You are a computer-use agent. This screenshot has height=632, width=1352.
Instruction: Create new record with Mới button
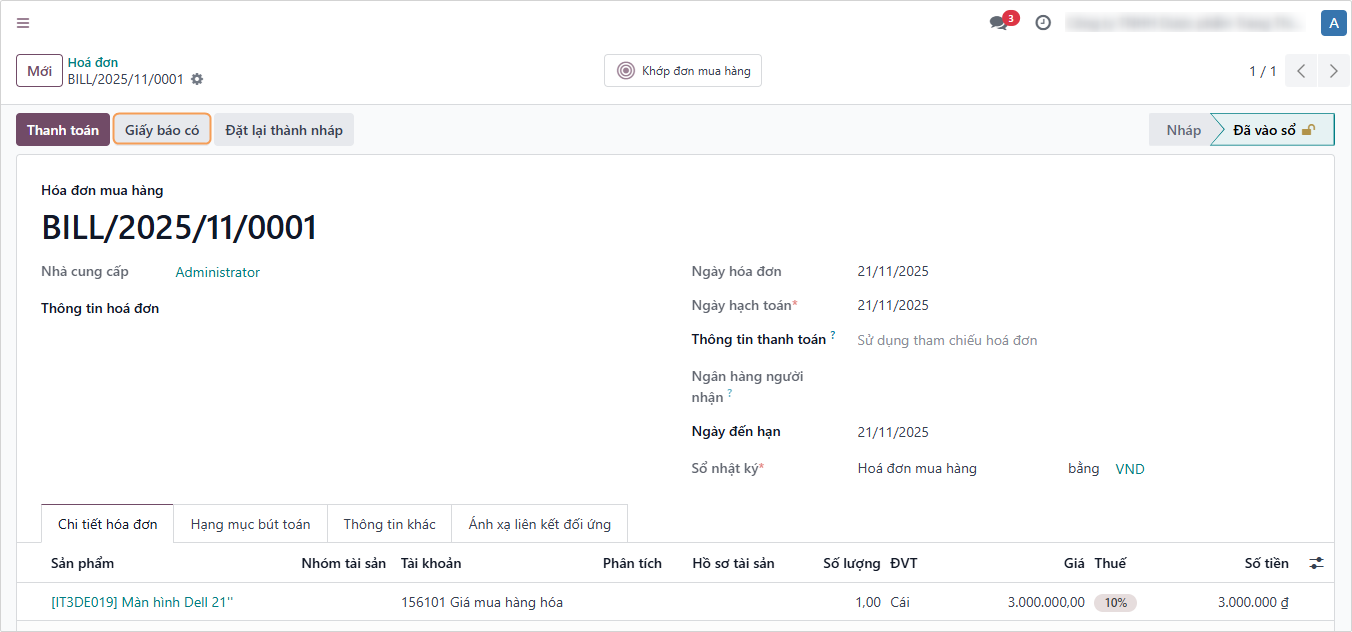[x=40, y=71]
